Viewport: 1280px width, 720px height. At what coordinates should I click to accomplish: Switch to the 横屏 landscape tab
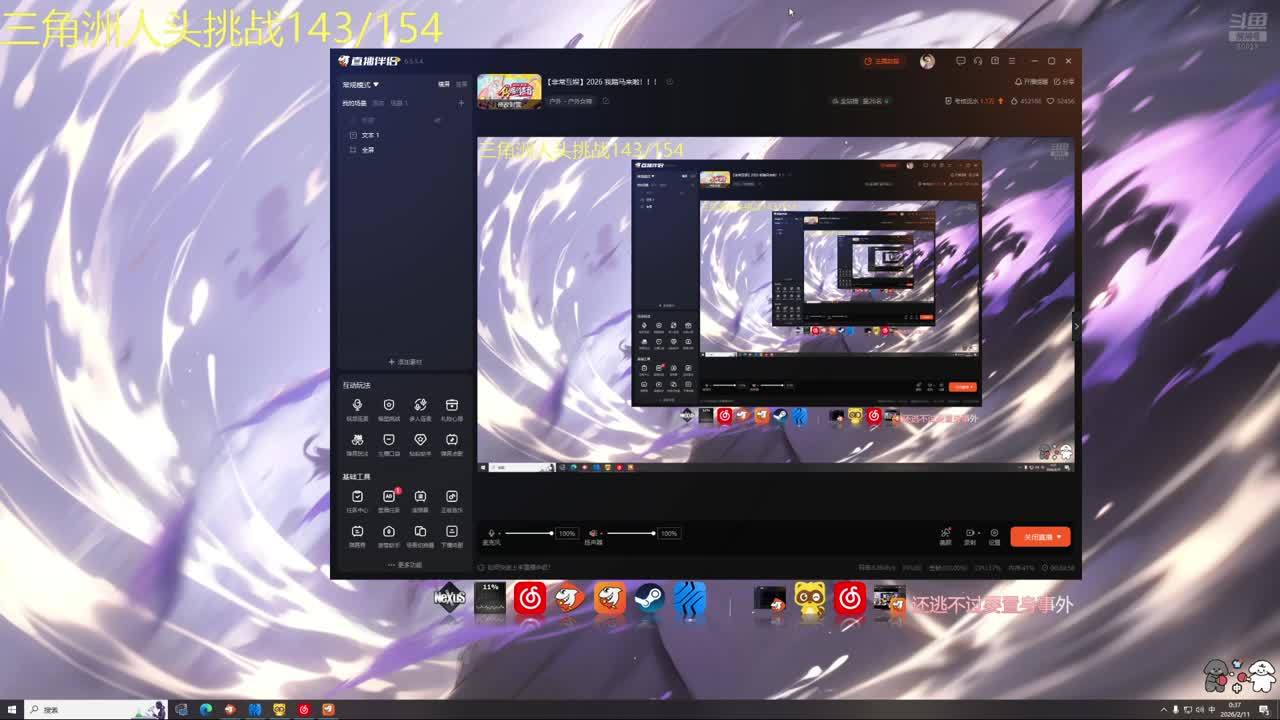pyautogui.click(x=444, y=85)
